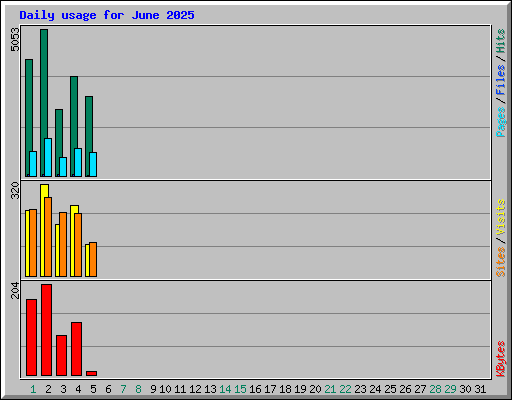Click the small red KBytes bar for day 5
512x400 pixels.
click(91, 373)
